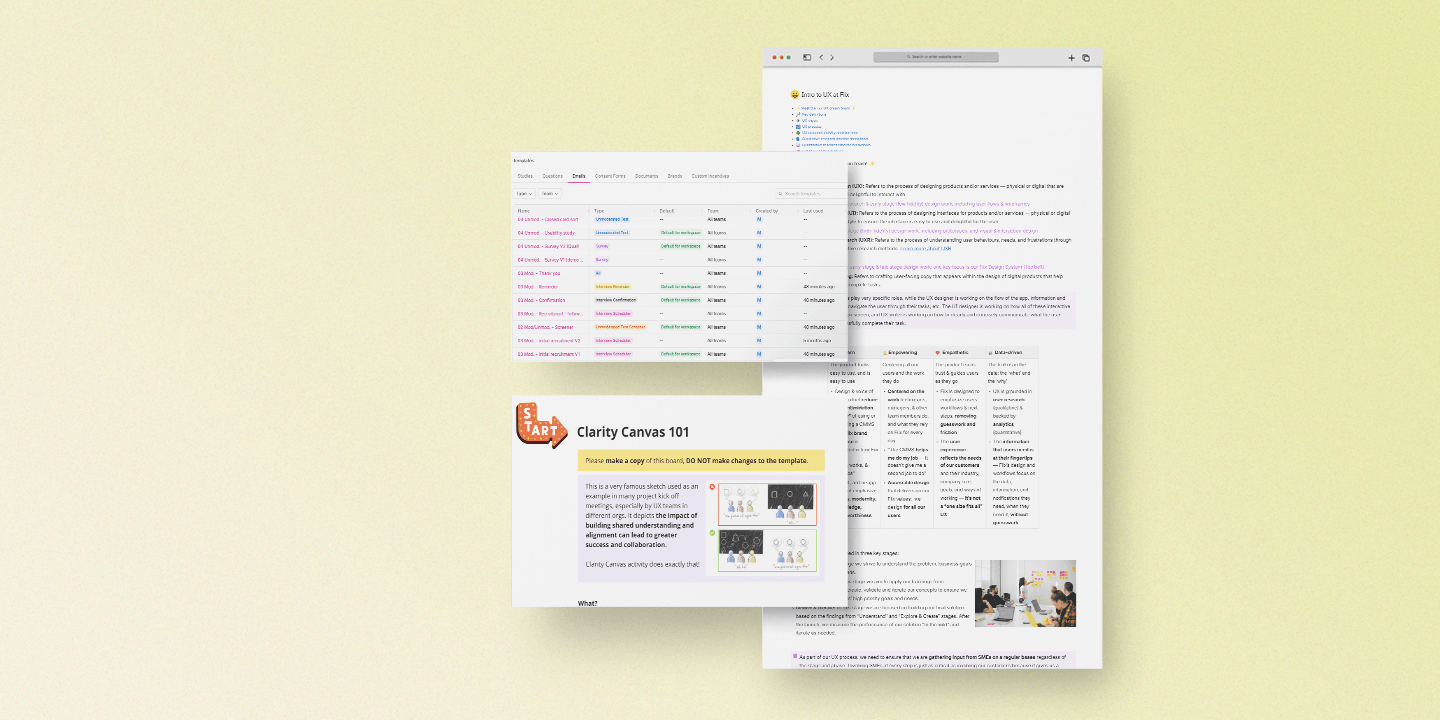Click the tab overview icon
The image size is (1440, 720).
1086,58
